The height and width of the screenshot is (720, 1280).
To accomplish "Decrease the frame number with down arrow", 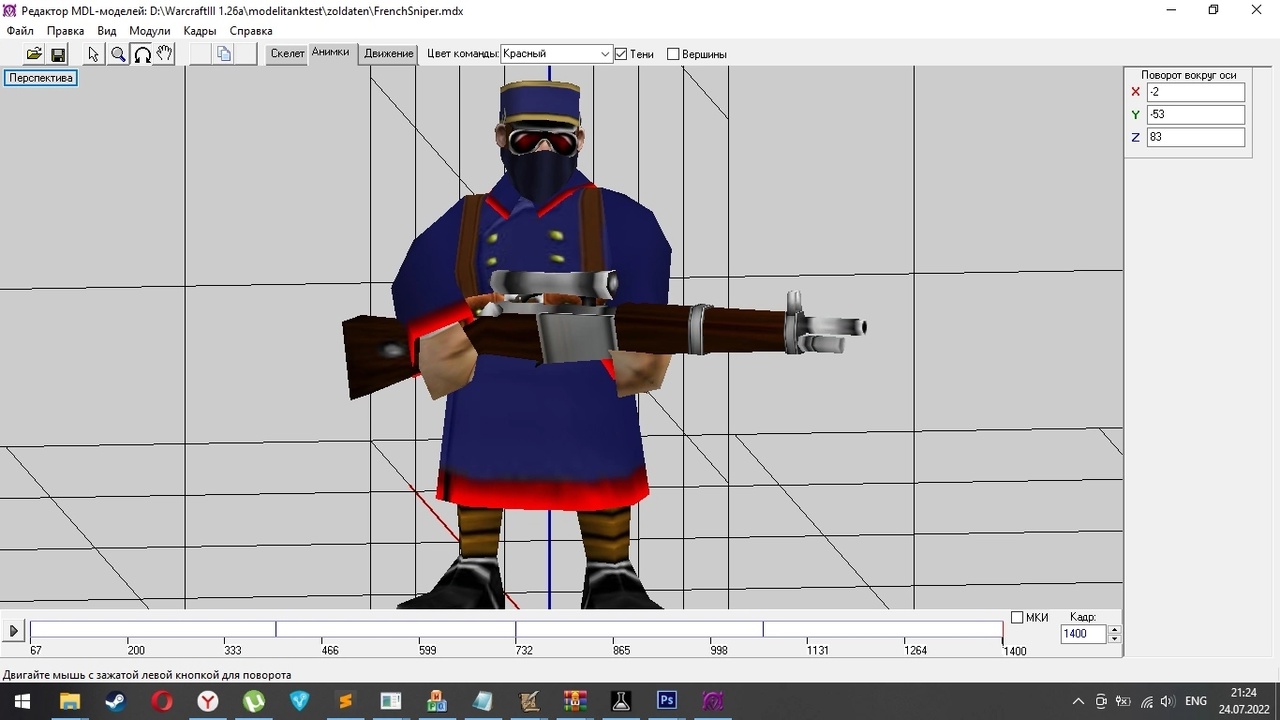I will point(1115,639).
